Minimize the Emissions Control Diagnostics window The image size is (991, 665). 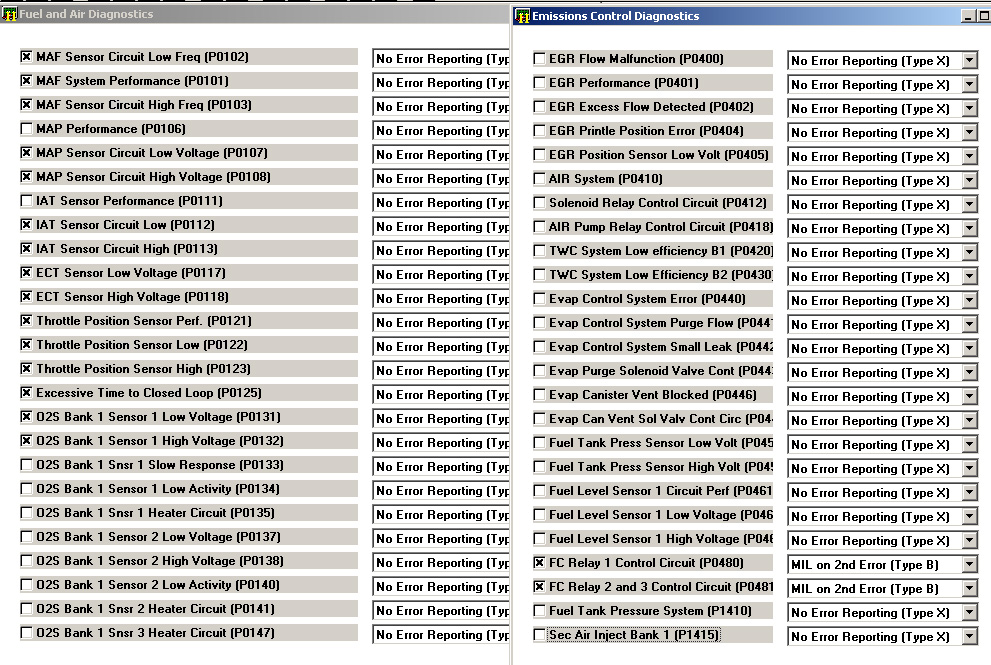[968, 16]
